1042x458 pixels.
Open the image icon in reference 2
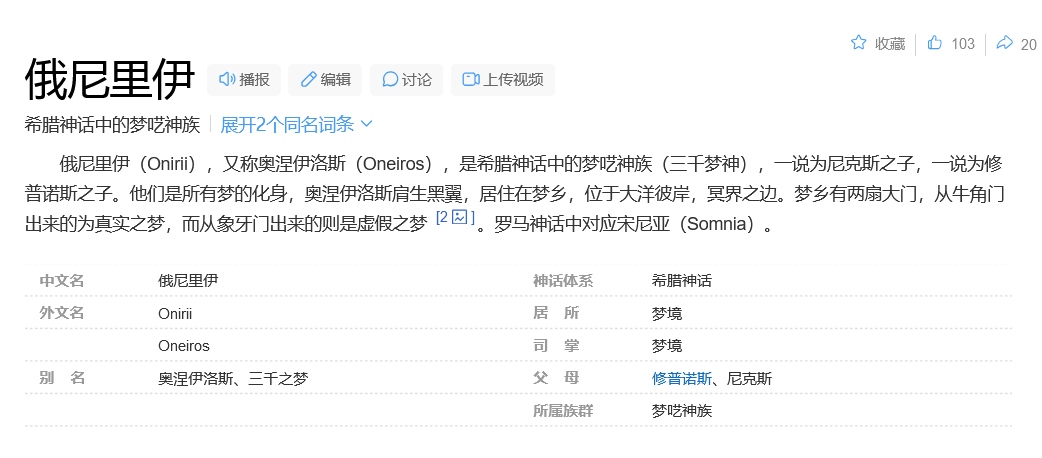[x=460, y=217]
